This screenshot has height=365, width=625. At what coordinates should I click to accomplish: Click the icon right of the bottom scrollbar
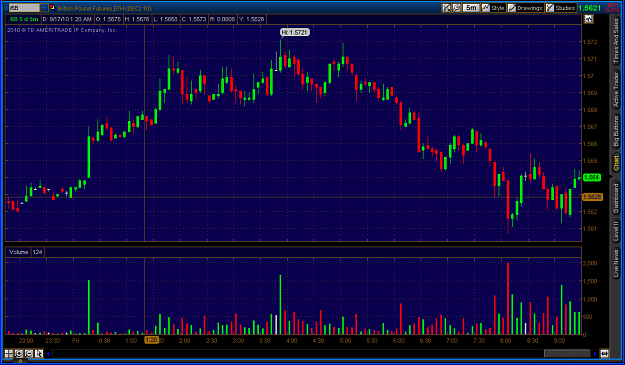click(605, 353)
